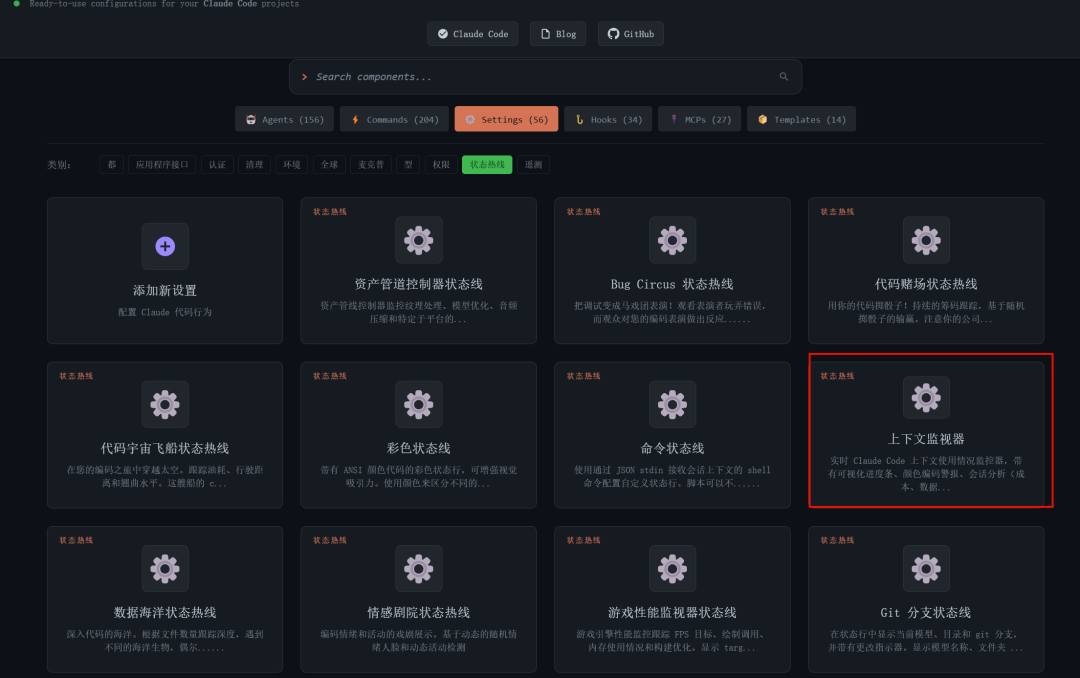The image size is (1080, 678).
Task: Click gear icon on 资产管道控制器状态线 card
Action: (x=418, y=240)
